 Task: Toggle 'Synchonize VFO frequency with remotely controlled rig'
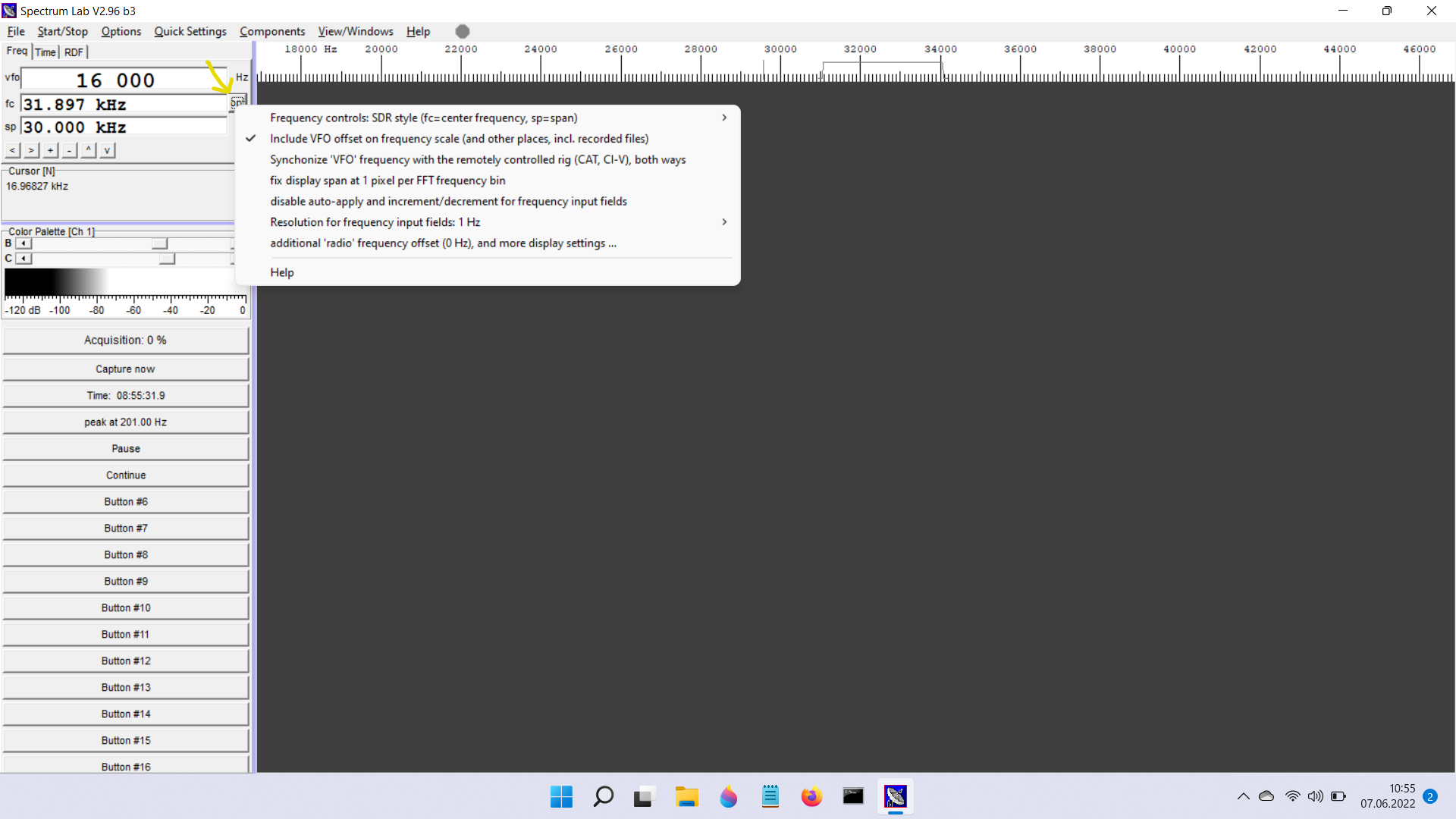488,159
